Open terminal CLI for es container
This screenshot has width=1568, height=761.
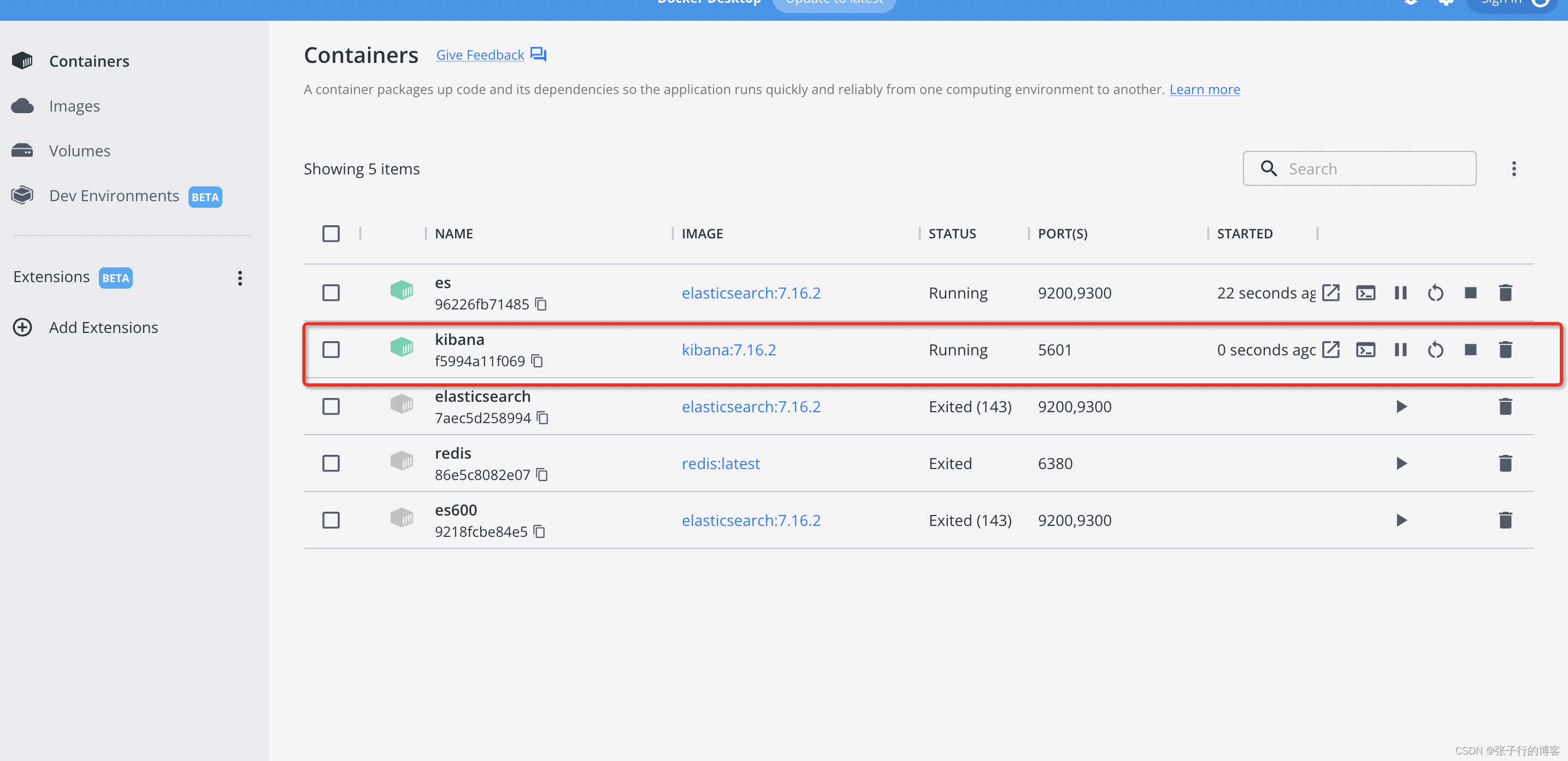click(x=1365, y=292)
